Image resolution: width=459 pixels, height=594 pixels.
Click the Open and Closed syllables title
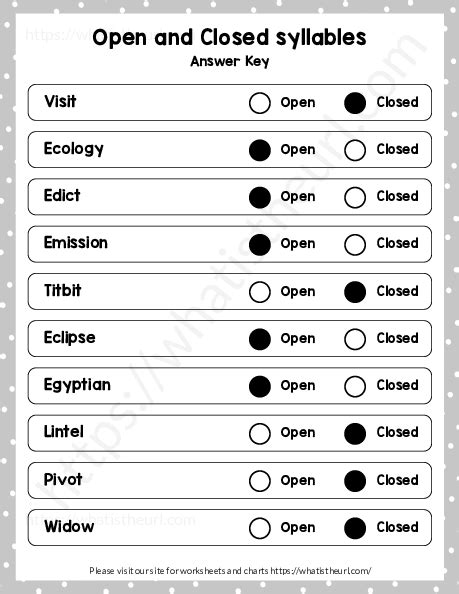[x=229, y=38]
